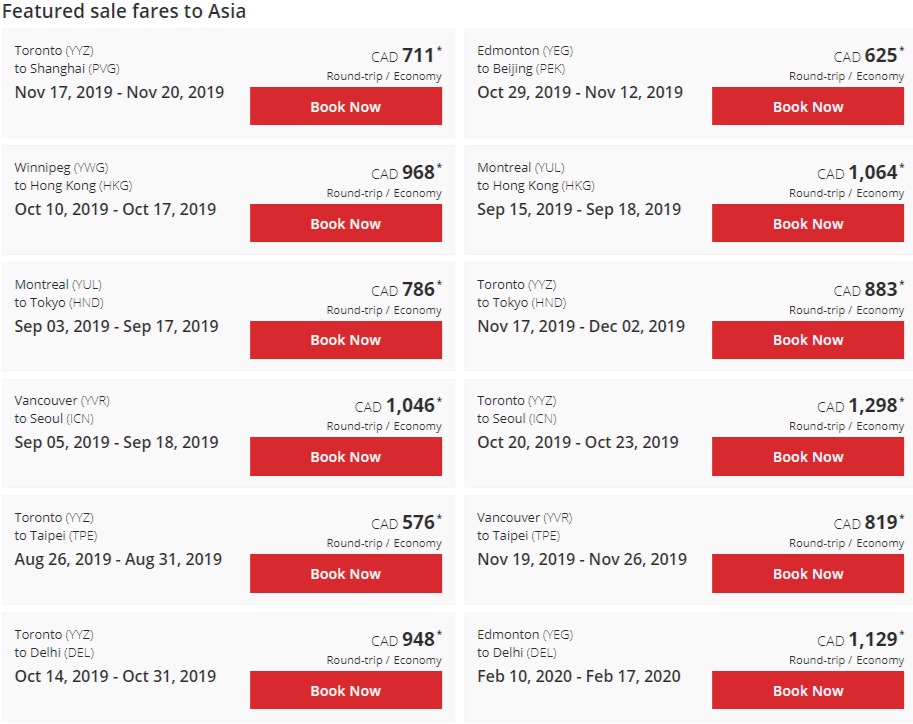This screenshot has width=913, height=724.
Task: Click the CAD 1,298 Toronto to Seoul price
Action: pos(861,405)
